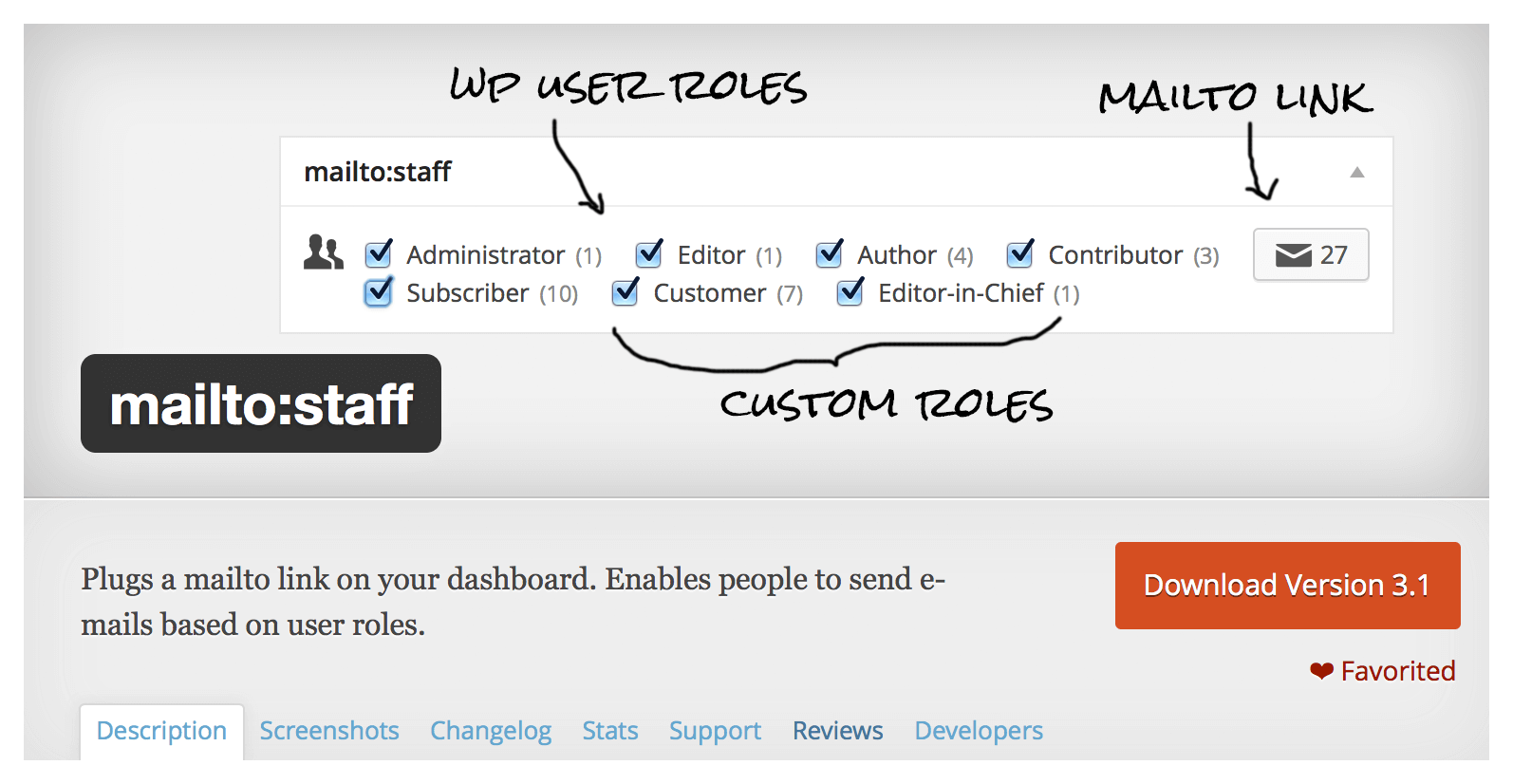
Task: Click the users group icon
Action: pyautogui.click(x=324, y=252)
